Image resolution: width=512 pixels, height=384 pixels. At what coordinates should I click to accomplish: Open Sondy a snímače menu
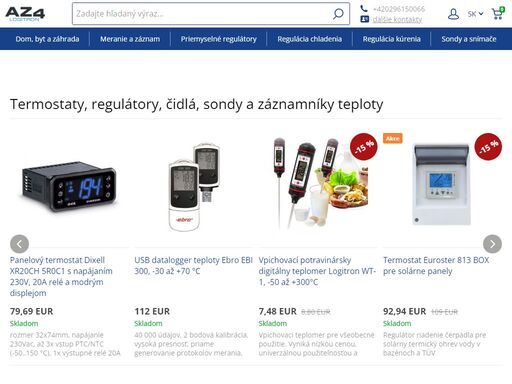pos(469,39)
